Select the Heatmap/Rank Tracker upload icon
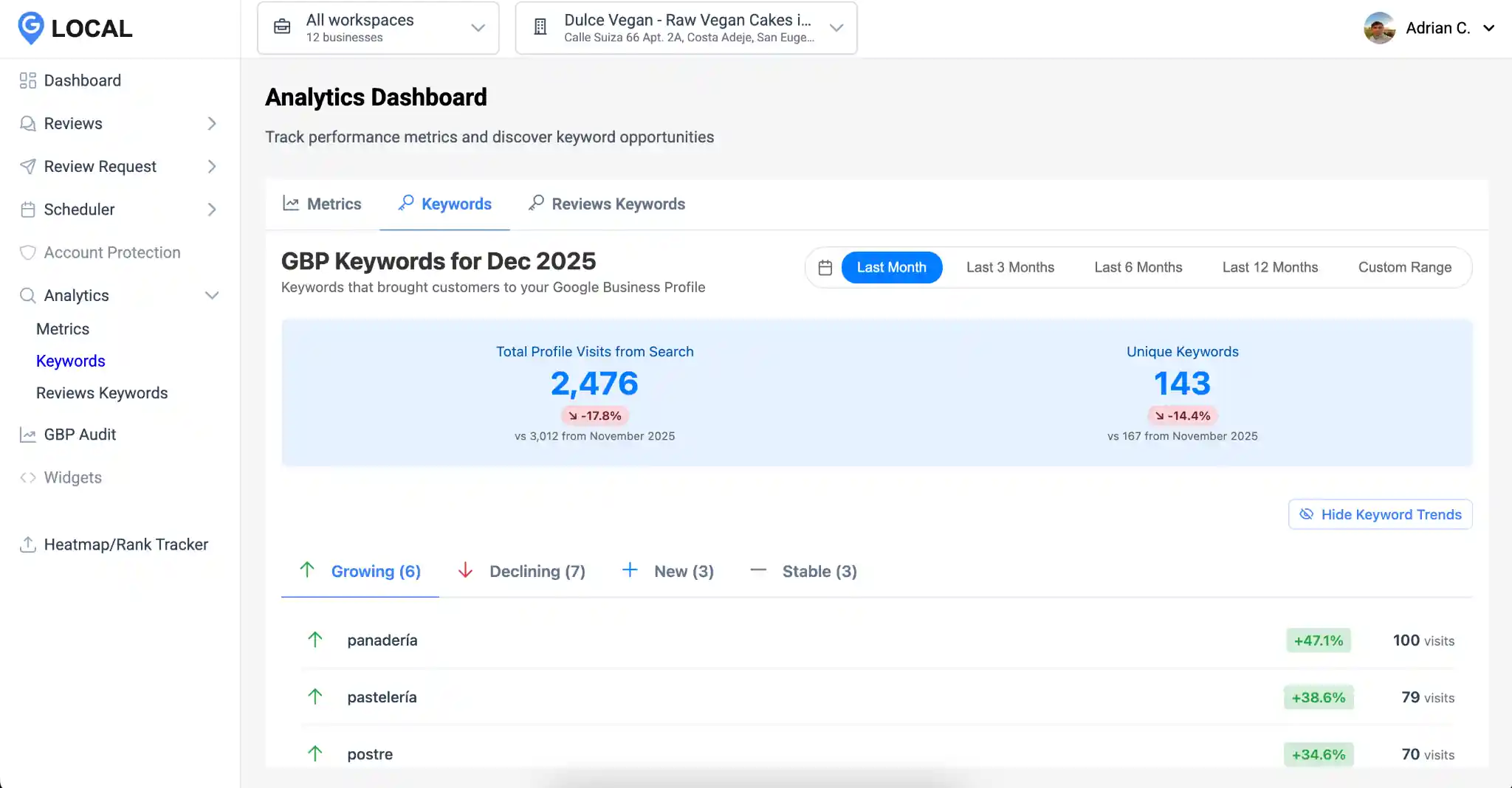The height and width of the screenshot is (788, 1512). click(28, 545)
